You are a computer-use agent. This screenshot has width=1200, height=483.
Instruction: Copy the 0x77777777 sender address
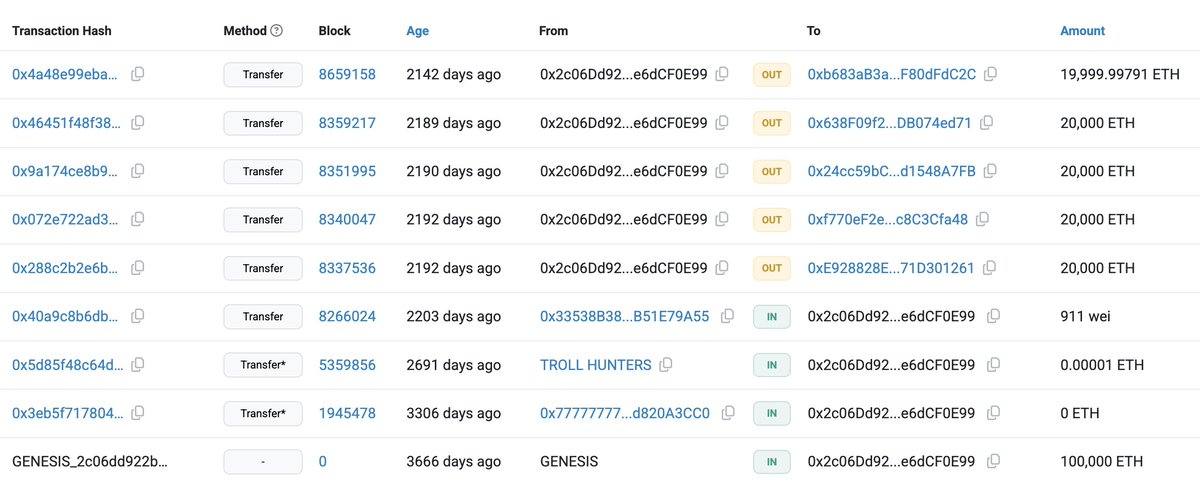click(x=727, y=413)
